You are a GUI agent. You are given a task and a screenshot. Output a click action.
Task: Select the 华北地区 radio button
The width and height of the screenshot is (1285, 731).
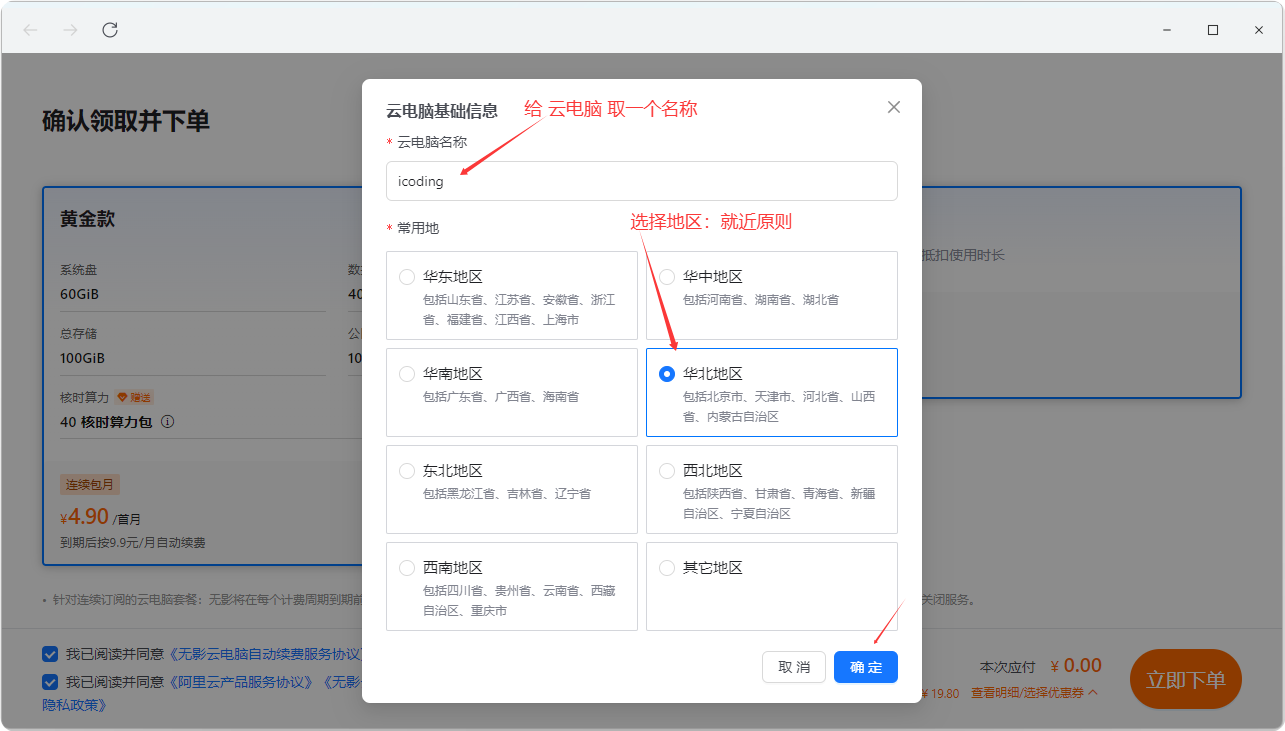(x=667, y=374)
